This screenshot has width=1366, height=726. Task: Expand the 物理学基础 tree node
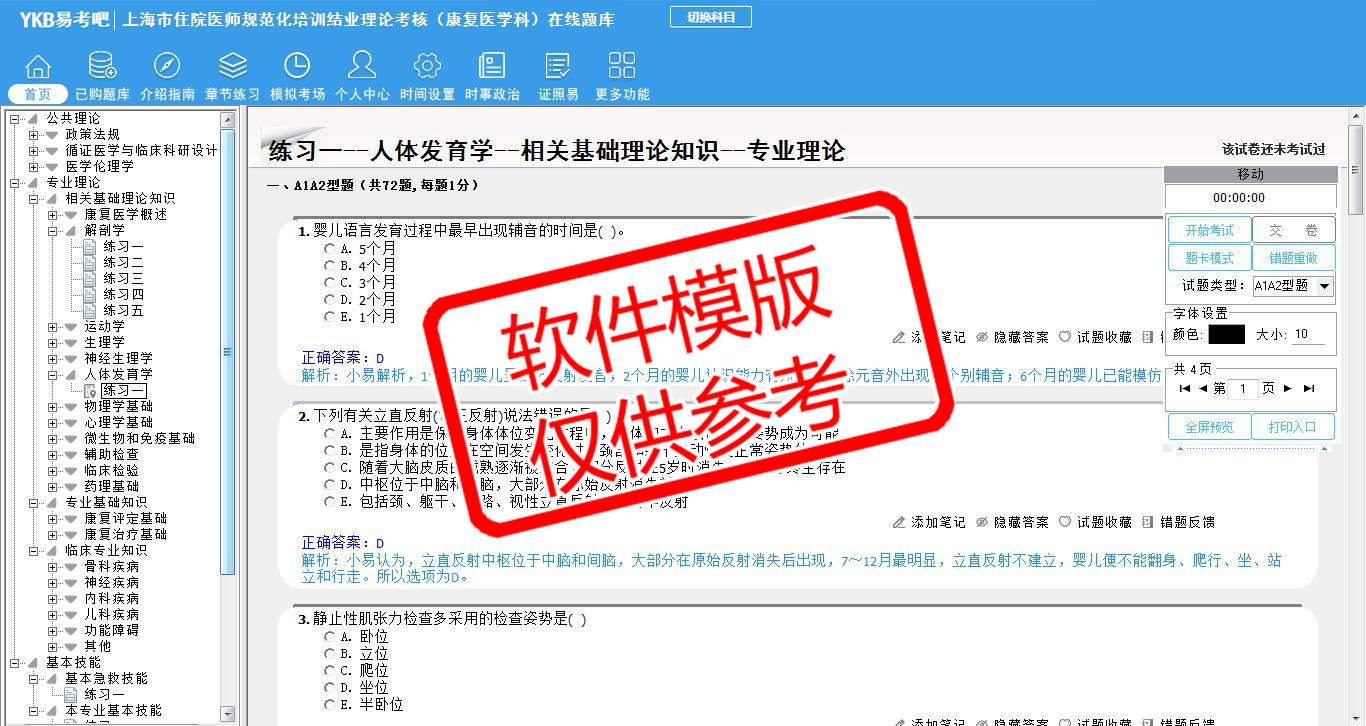tap(53, 407)
